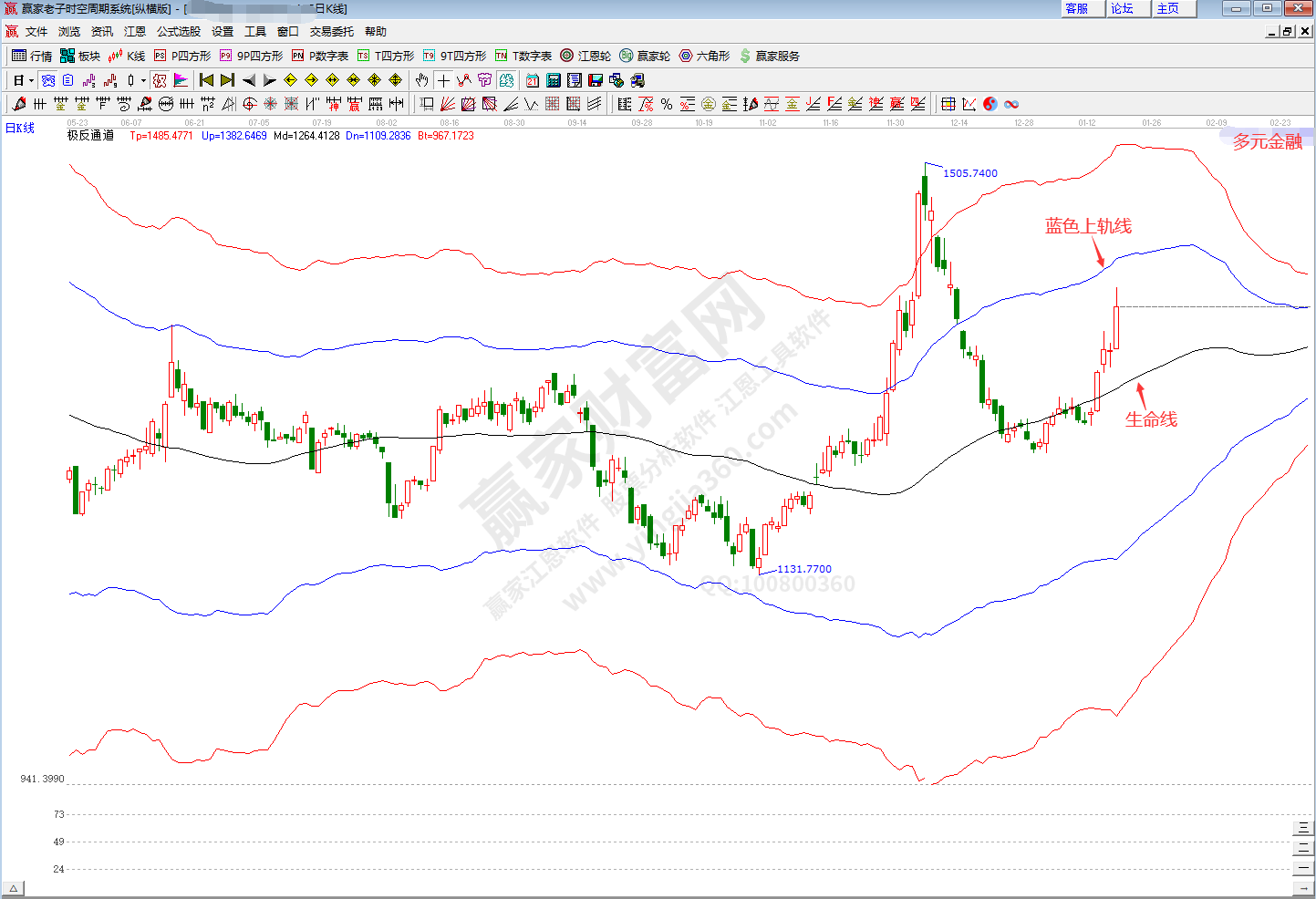This screenshot has height=899, width=1316.
Task: Toggle the three-line subpanel layout button
Action: tap(1302, 828)
